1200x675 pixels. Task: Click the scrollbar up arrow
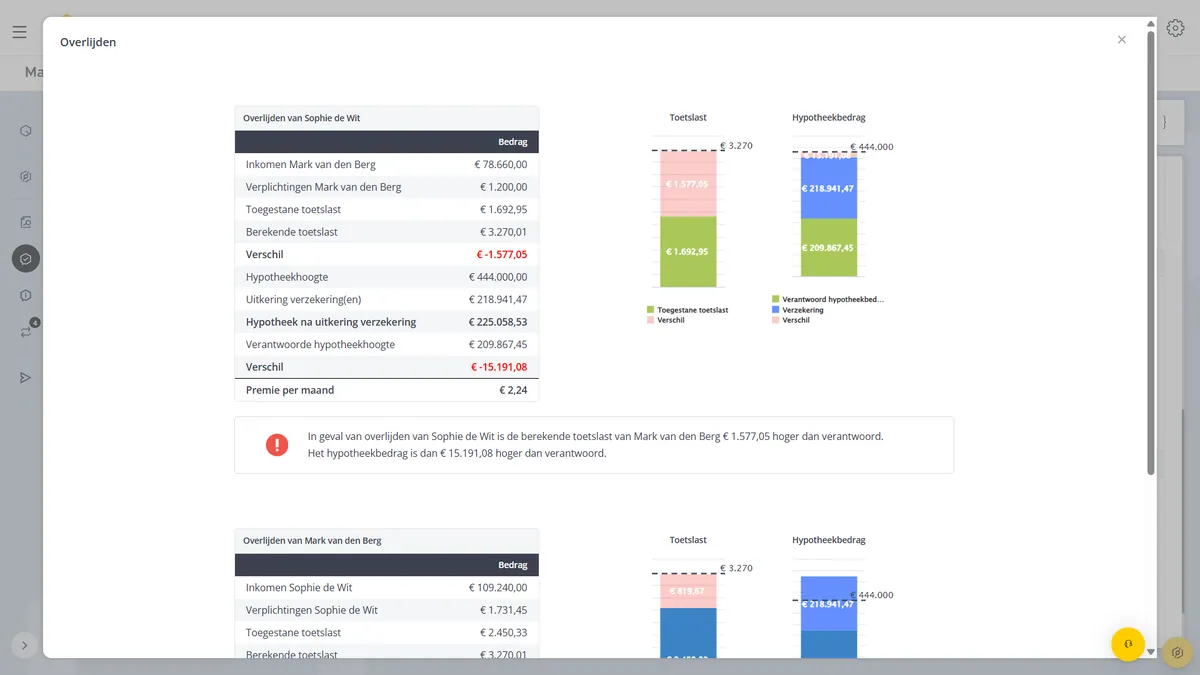pyautogui.click(x=1151, y=23)
